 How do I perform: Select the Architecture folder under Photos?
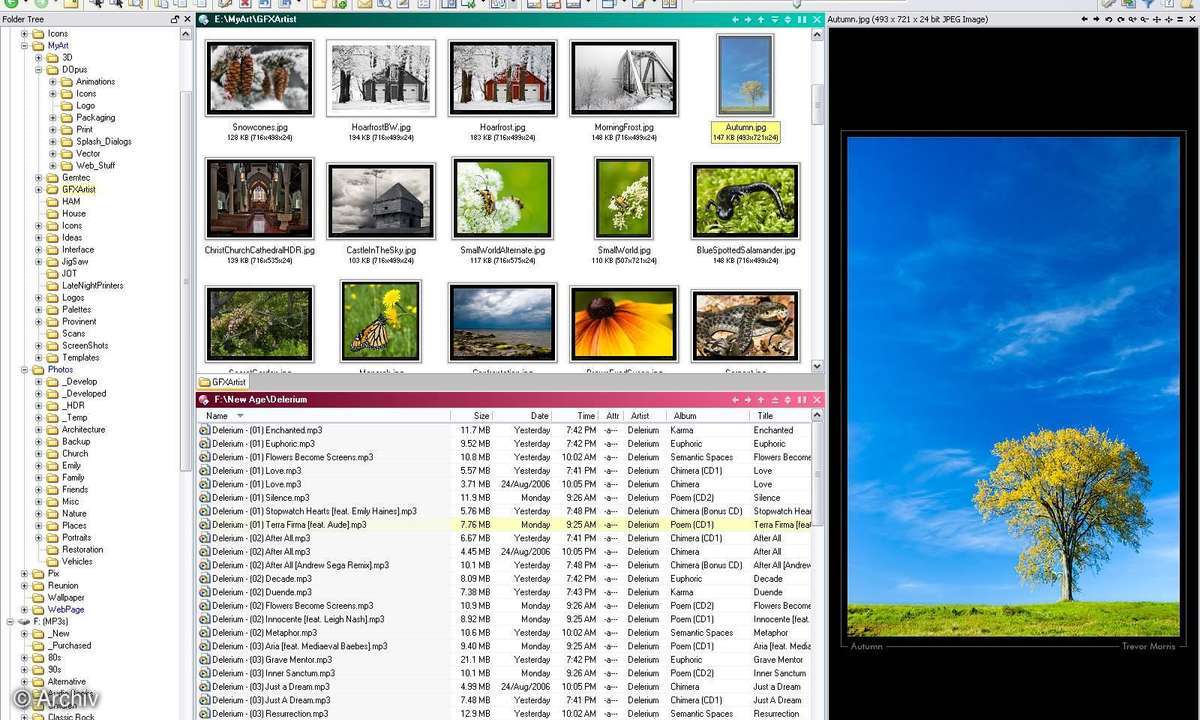pyautogui.click(x=83, y=429)
